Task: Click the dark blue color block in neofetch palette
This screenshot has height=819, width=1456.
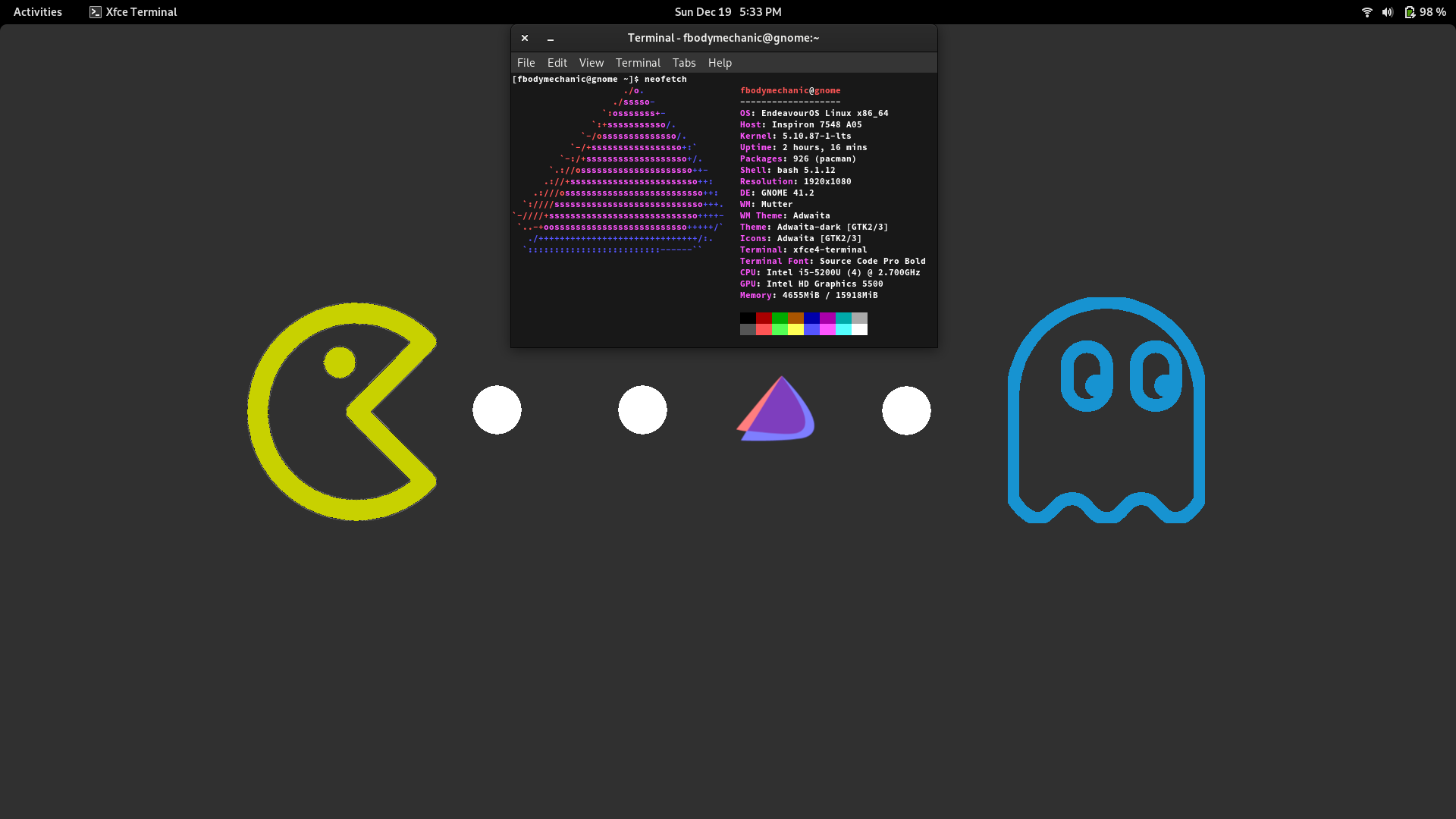Action: click(811, 318)
